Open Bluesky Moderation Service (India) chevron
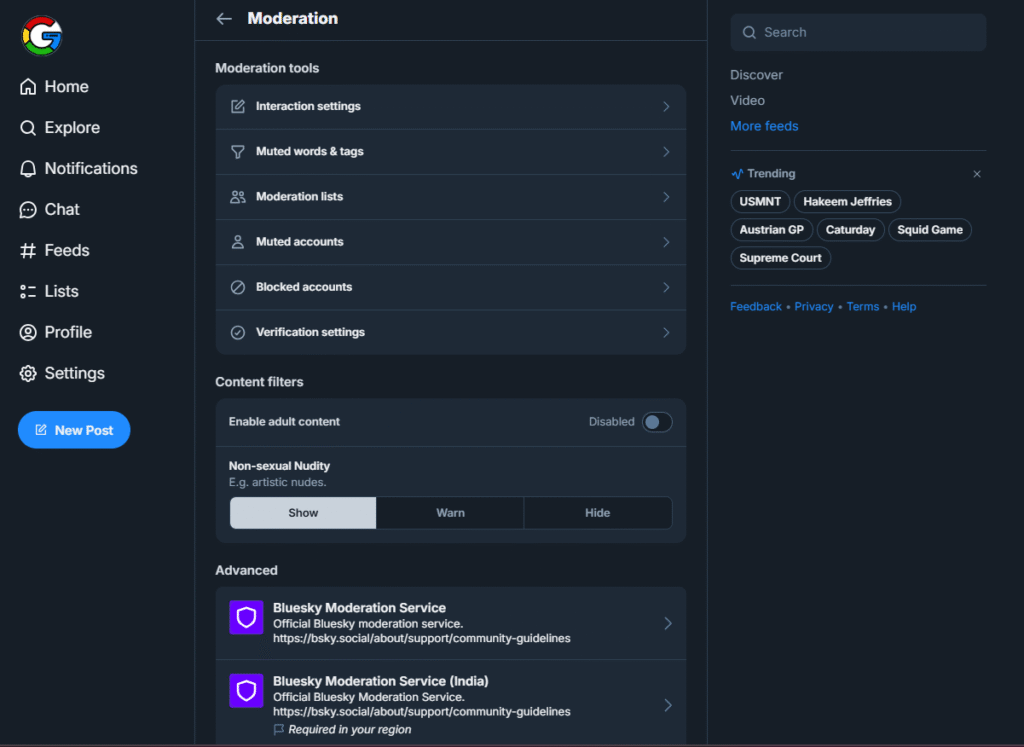This screenshot has height=747, width=1024. [667, 705]
